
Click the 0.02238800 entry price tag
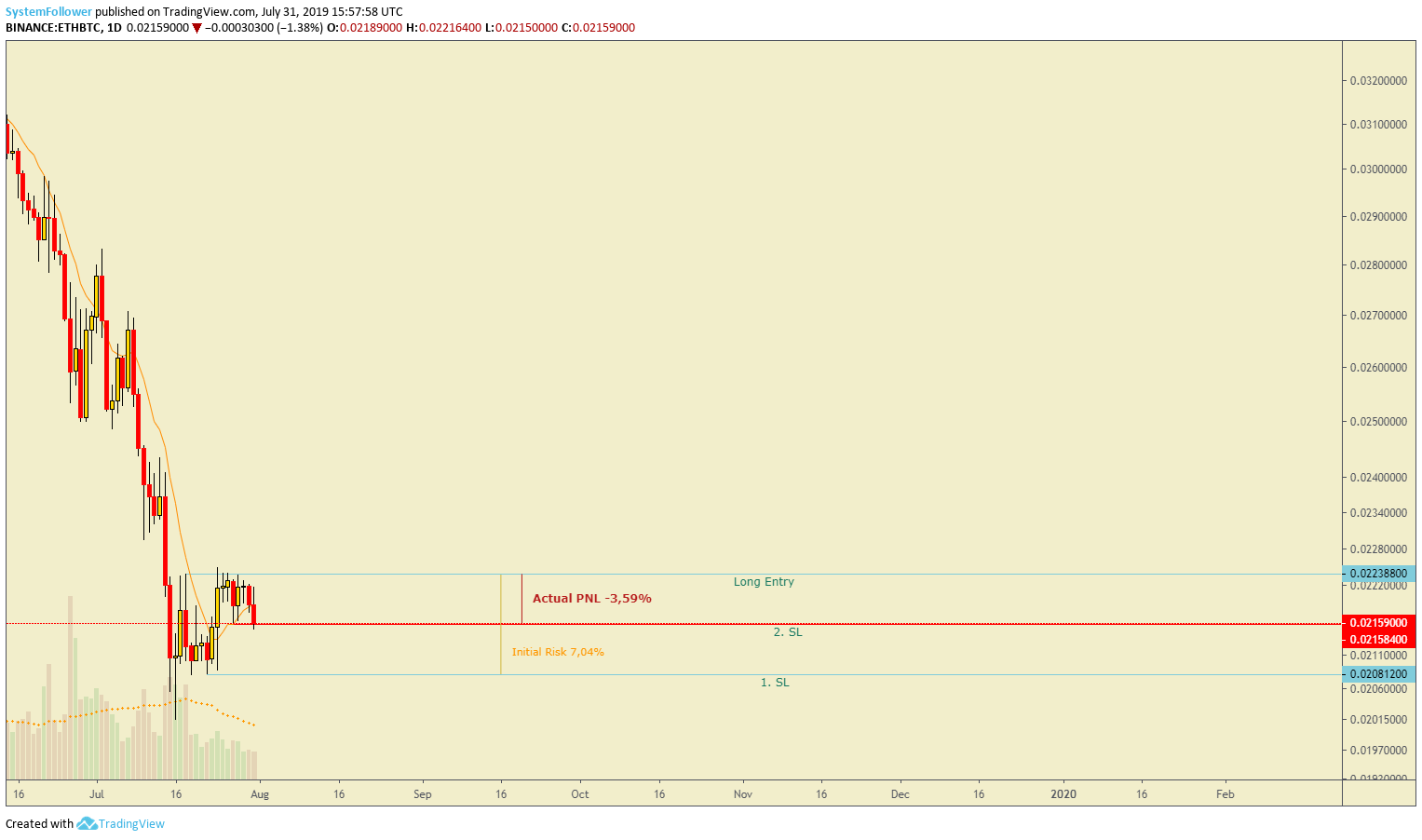click(1378, 574)
